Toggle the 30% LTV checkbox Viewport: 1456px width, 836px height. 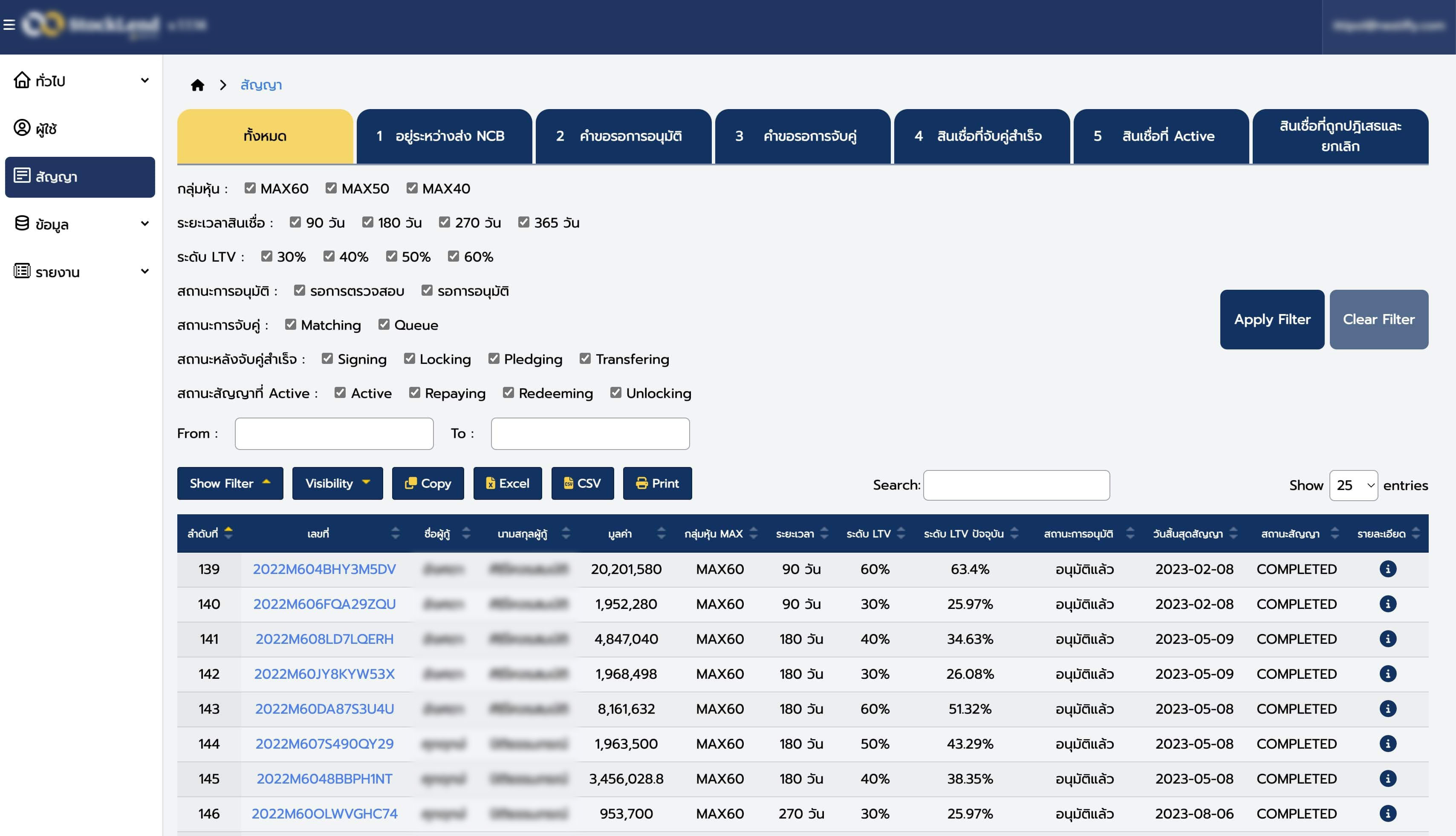point(266,256)
